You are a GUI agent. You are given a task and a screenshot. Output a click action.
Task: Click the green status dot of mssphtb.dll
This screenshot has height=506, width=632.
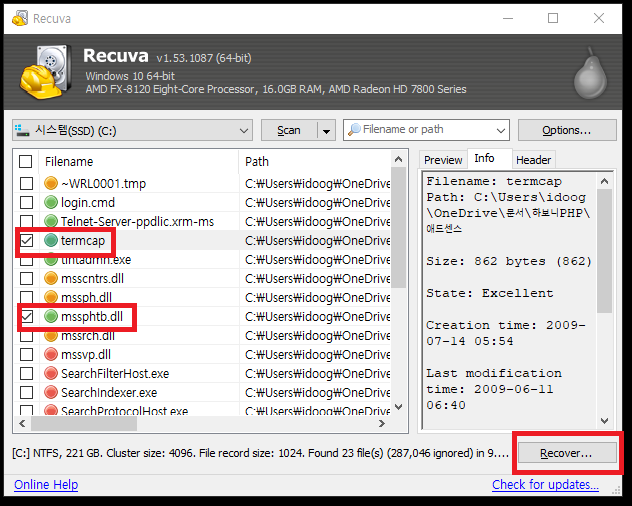[51, 317]
